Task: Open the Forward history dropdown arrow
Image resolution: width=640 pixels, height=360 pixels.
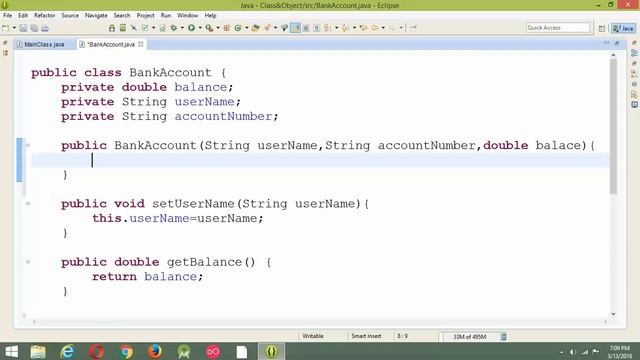Action: 401,28
